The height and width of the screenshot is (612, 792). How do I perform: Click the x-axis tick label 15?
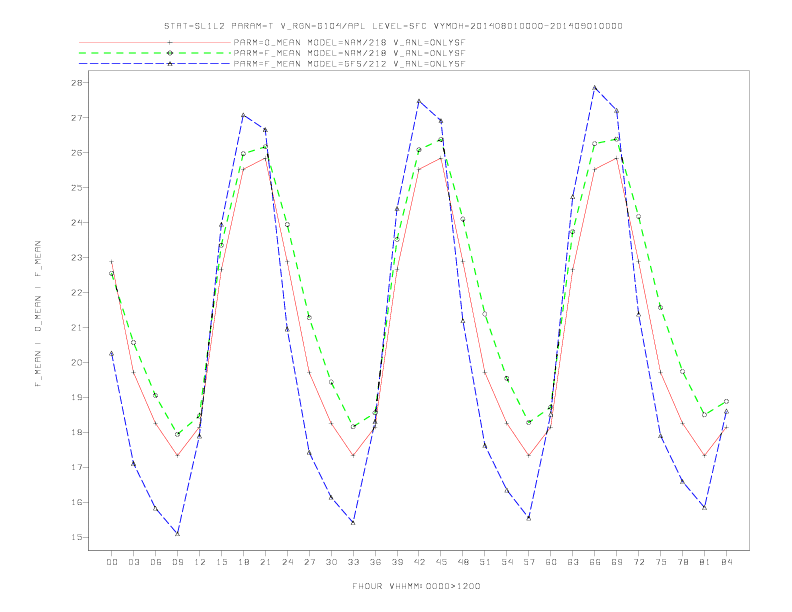221,562
